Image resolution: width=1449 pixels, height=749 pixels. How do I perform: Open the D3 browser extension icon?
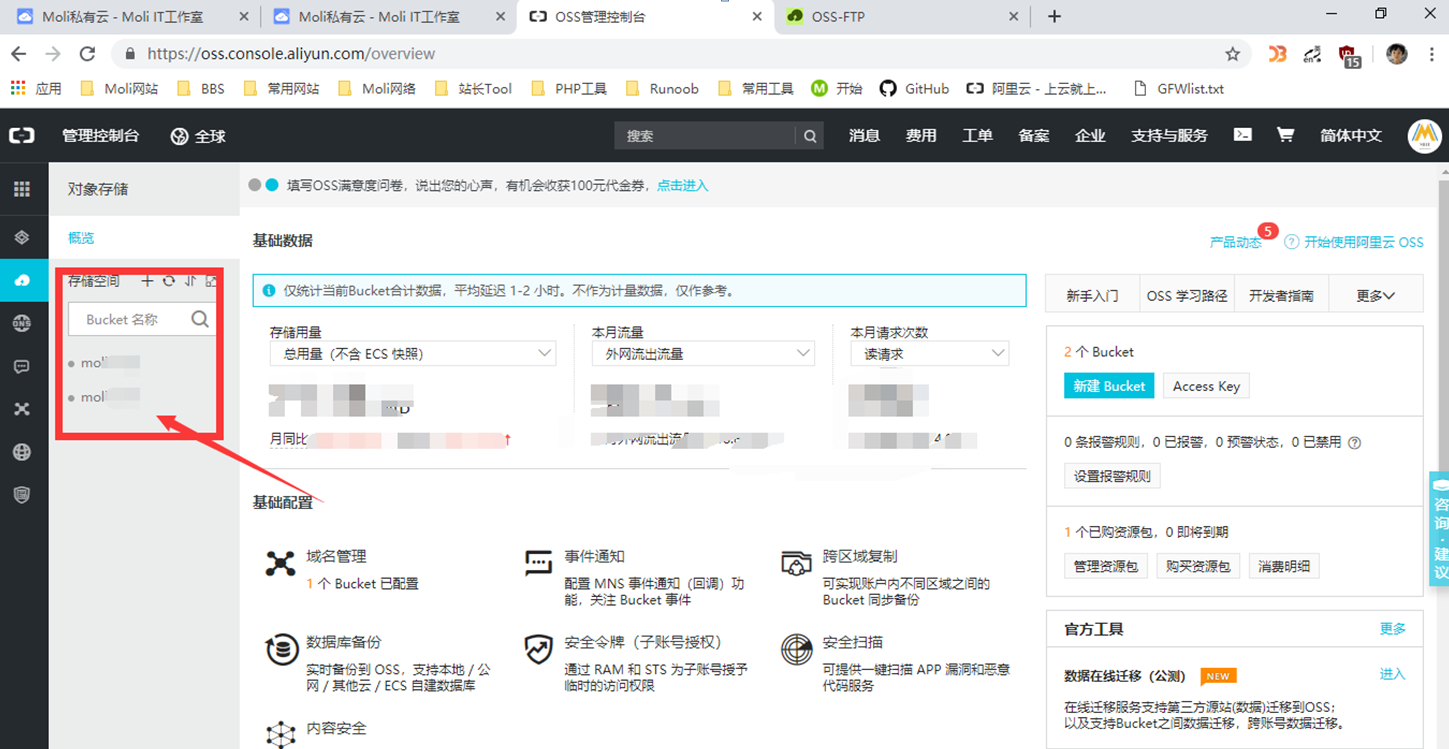[1277, 54]
